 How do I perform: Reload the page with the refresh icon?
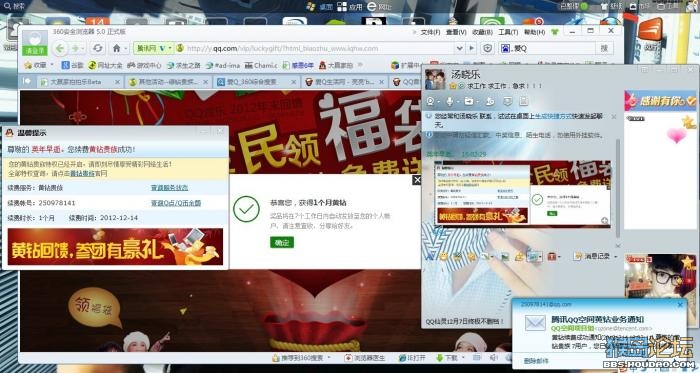(x=98, y=48)
